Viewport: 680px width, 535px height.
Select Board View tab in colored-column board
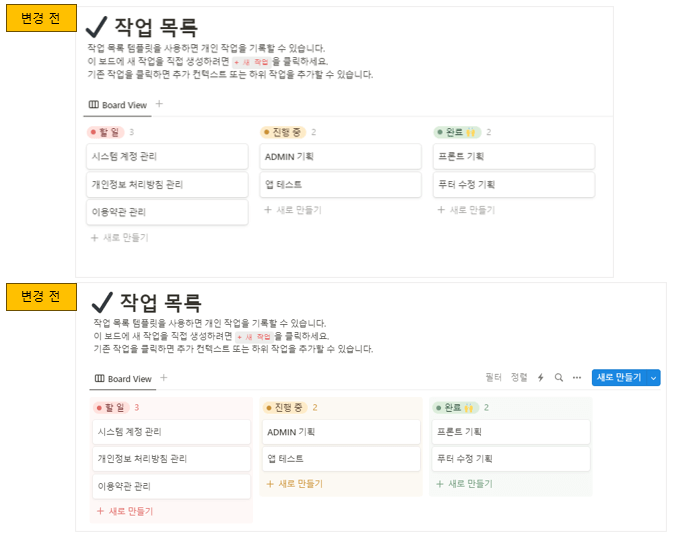[x=123, y=378]
